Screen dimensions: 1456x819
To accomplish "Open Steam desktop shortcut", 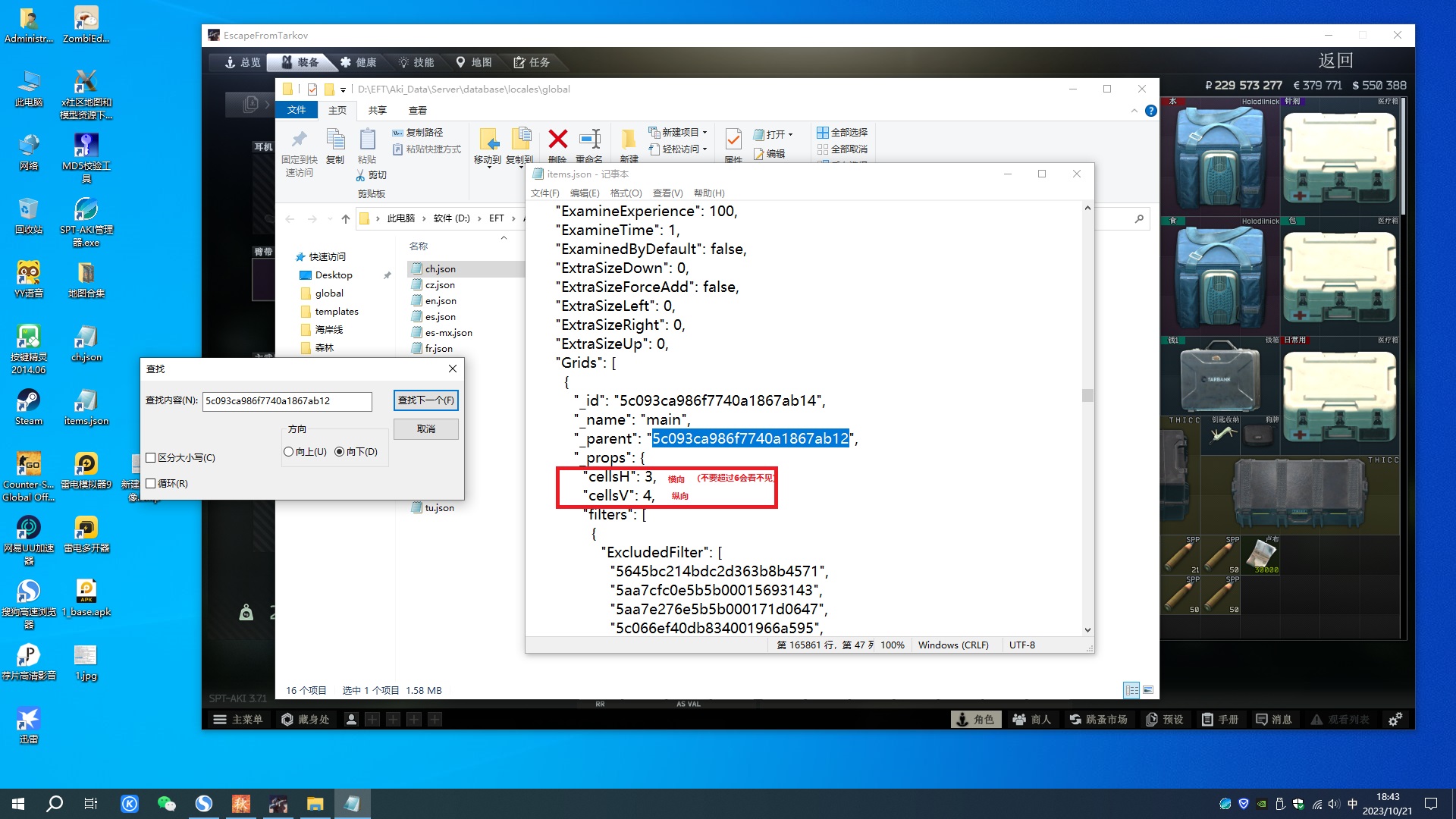I will click(x=28, y=401).
